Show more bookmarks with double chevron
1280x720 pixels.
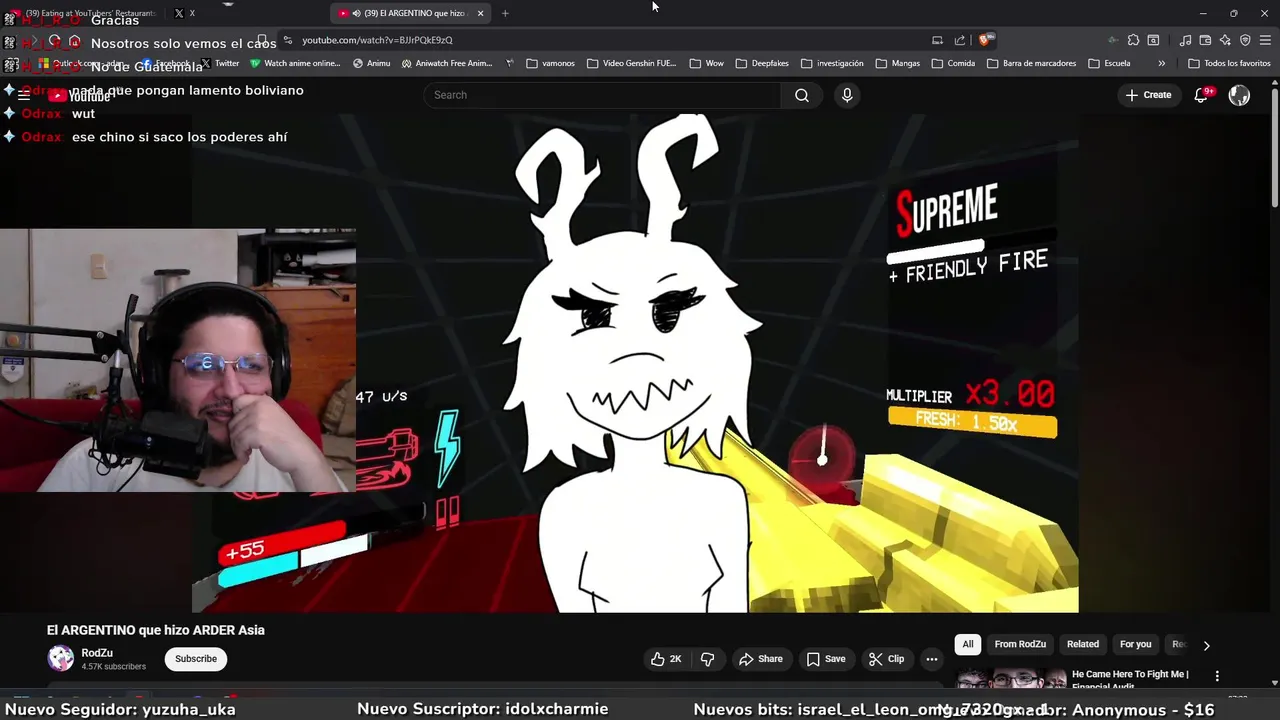(x=1161, y=63)
